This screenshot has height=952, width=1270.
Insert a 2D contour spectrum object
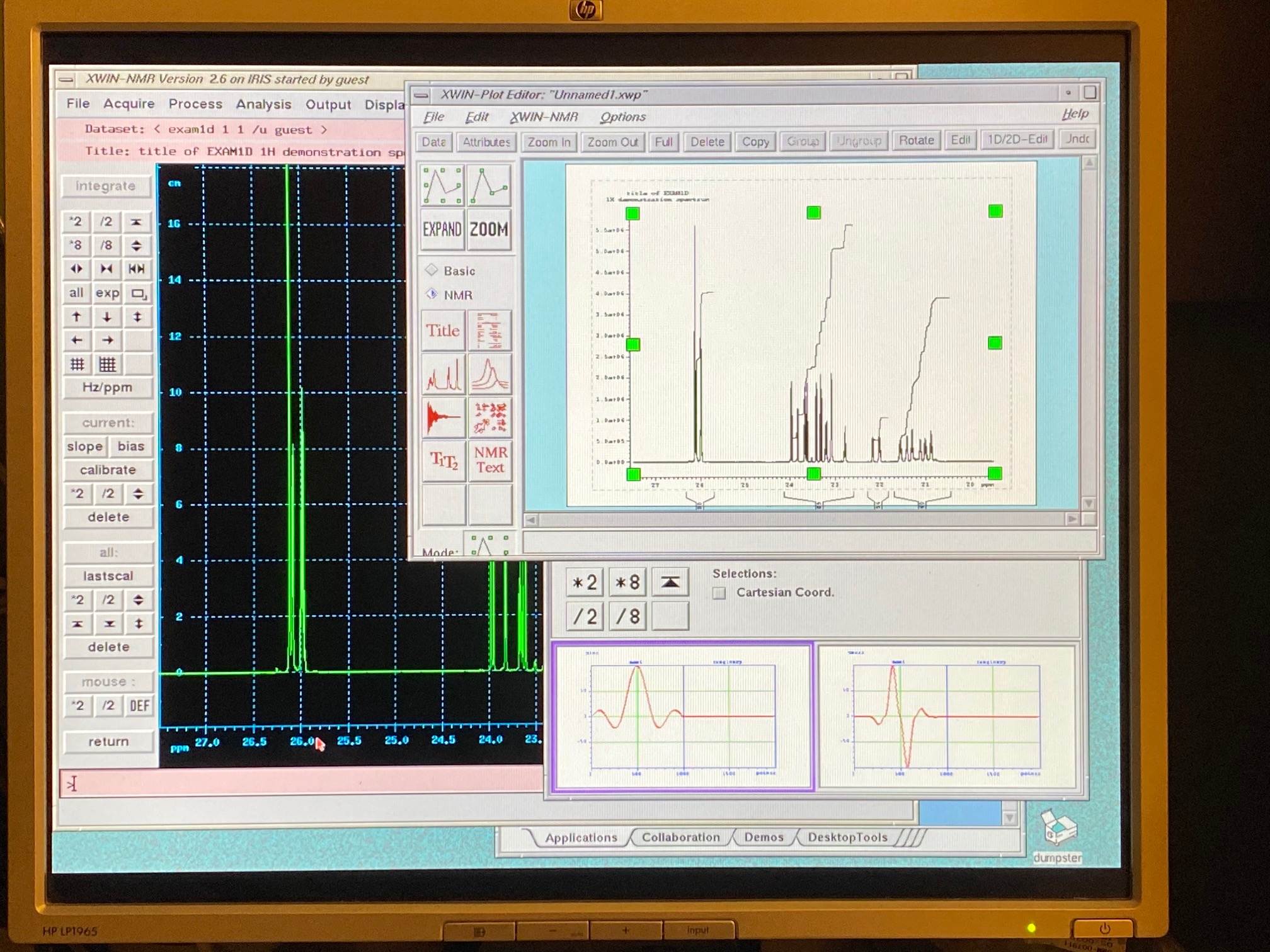pos(490,417)
